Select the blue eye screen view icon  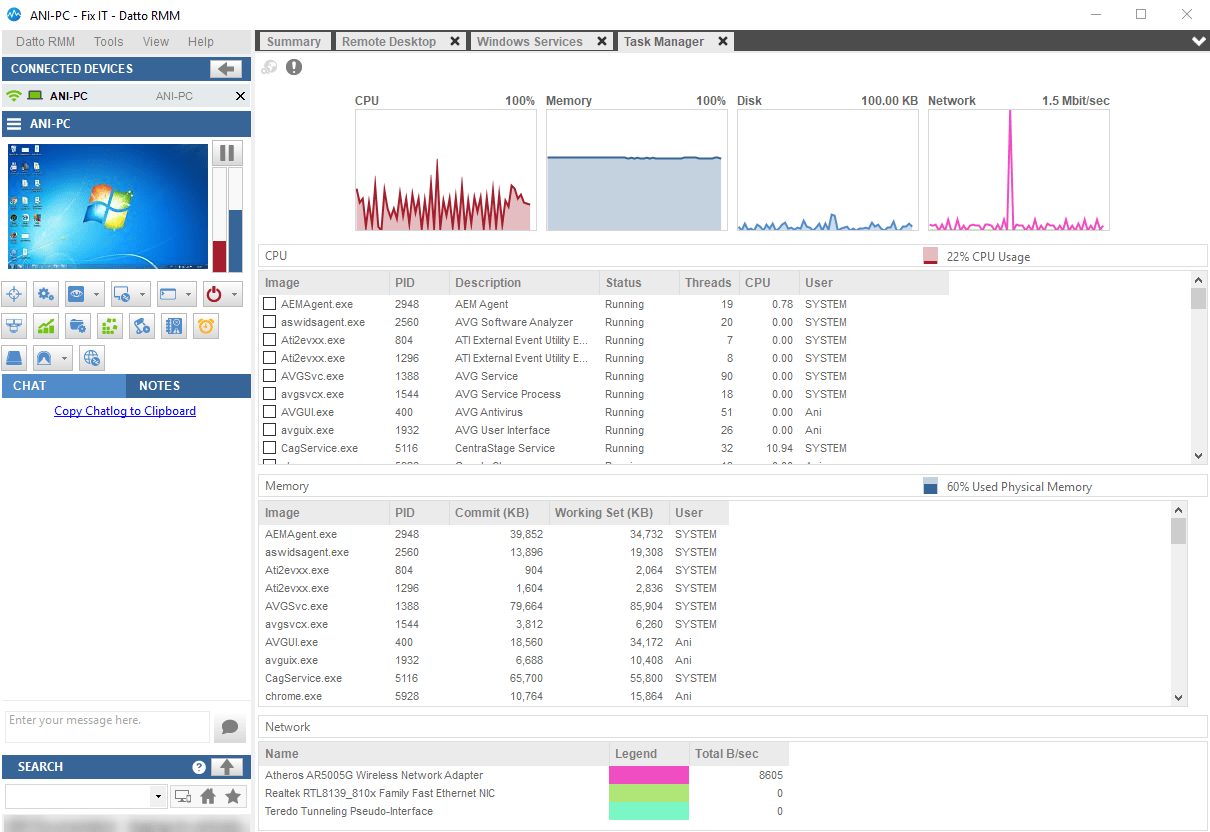(74, 293)
